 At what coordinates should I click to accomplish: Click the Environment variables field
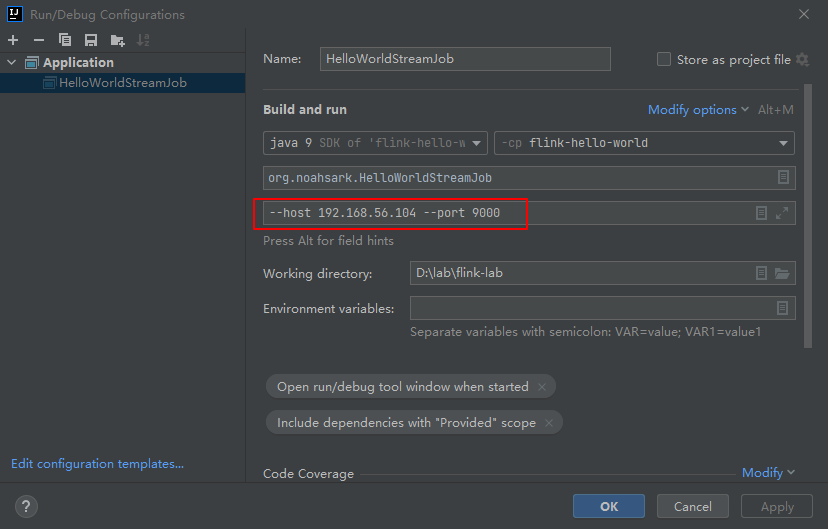pyautogui.click(x=603, y=308)
